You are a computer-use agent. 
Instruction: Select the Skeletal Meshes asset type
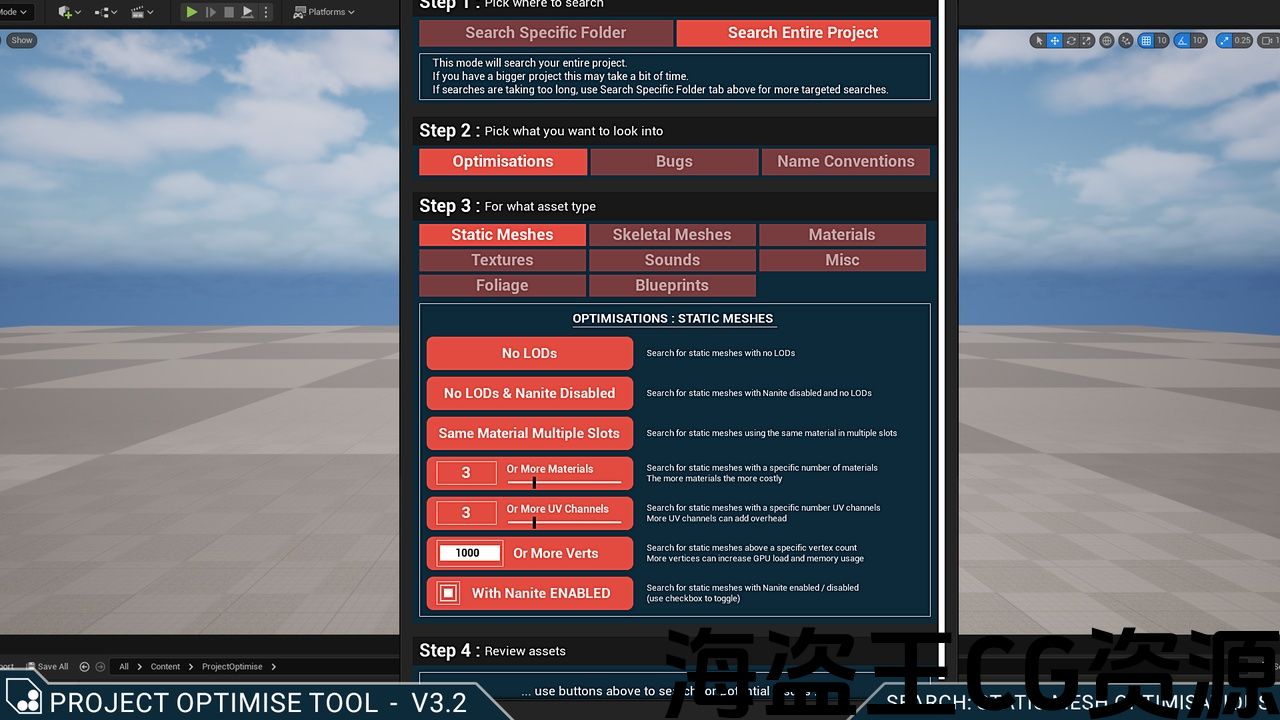[x=672, y=235]
